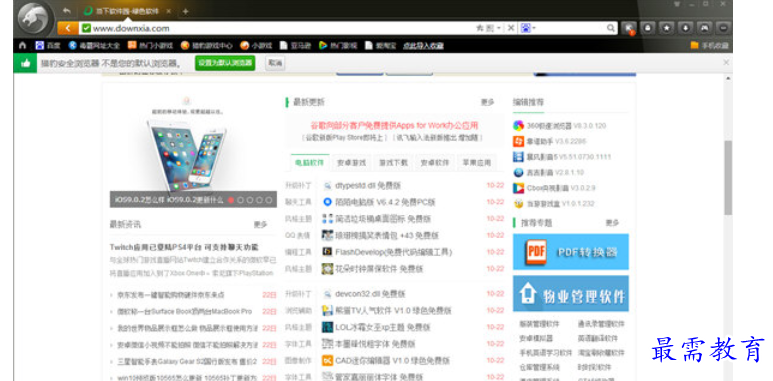Image resolution: width=773 pixels, height=381 pixels.
Task: Open the 猎豹游戏中心 bookmark
Action: (207, 45)
